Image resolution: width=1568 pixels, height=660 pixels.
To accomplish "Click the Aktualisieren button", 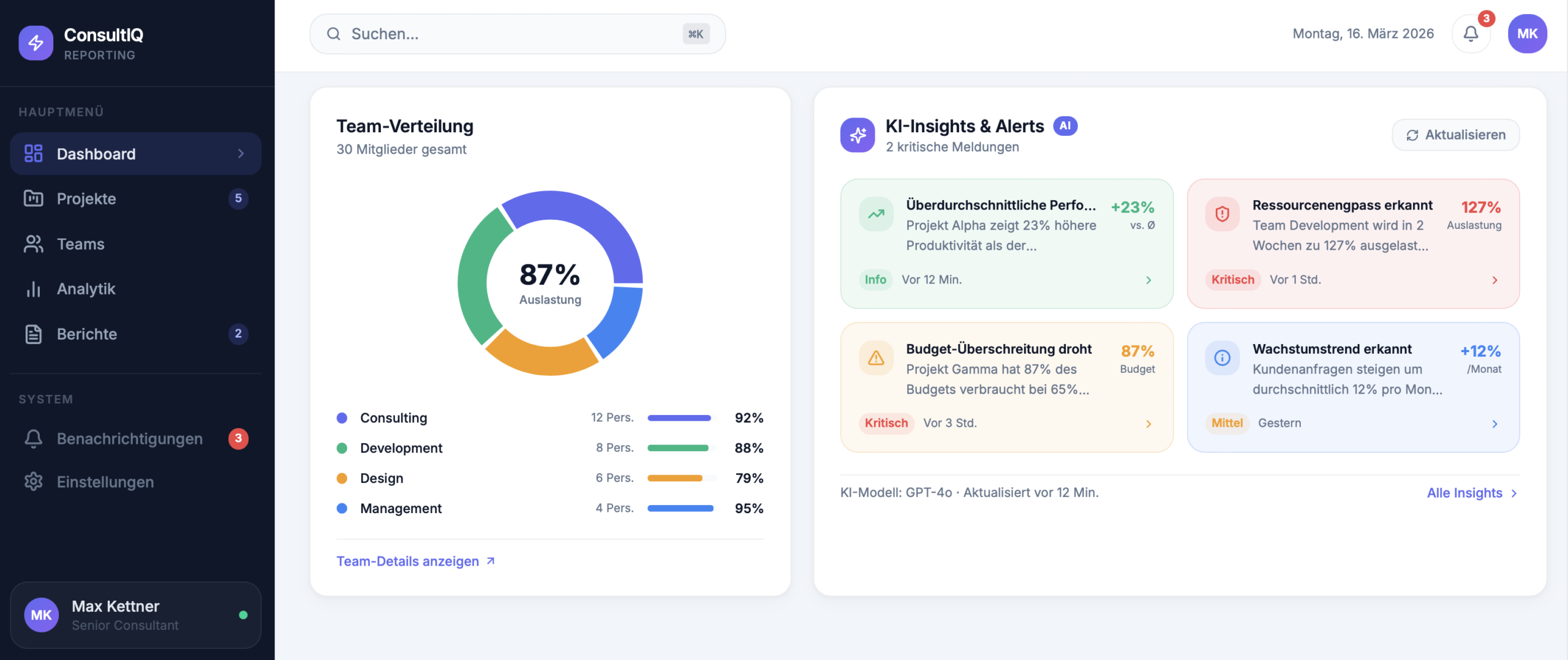I will (x=1456, y=135).
